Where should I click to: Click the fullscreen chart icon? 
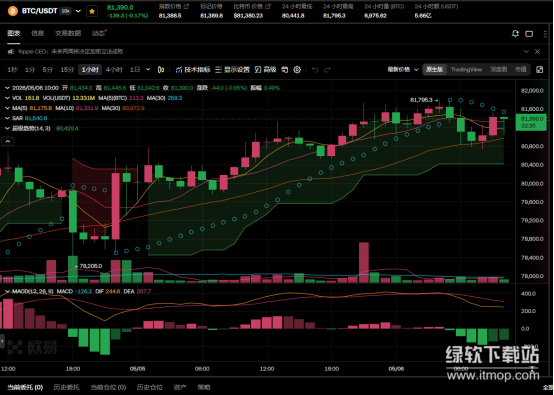540,70
